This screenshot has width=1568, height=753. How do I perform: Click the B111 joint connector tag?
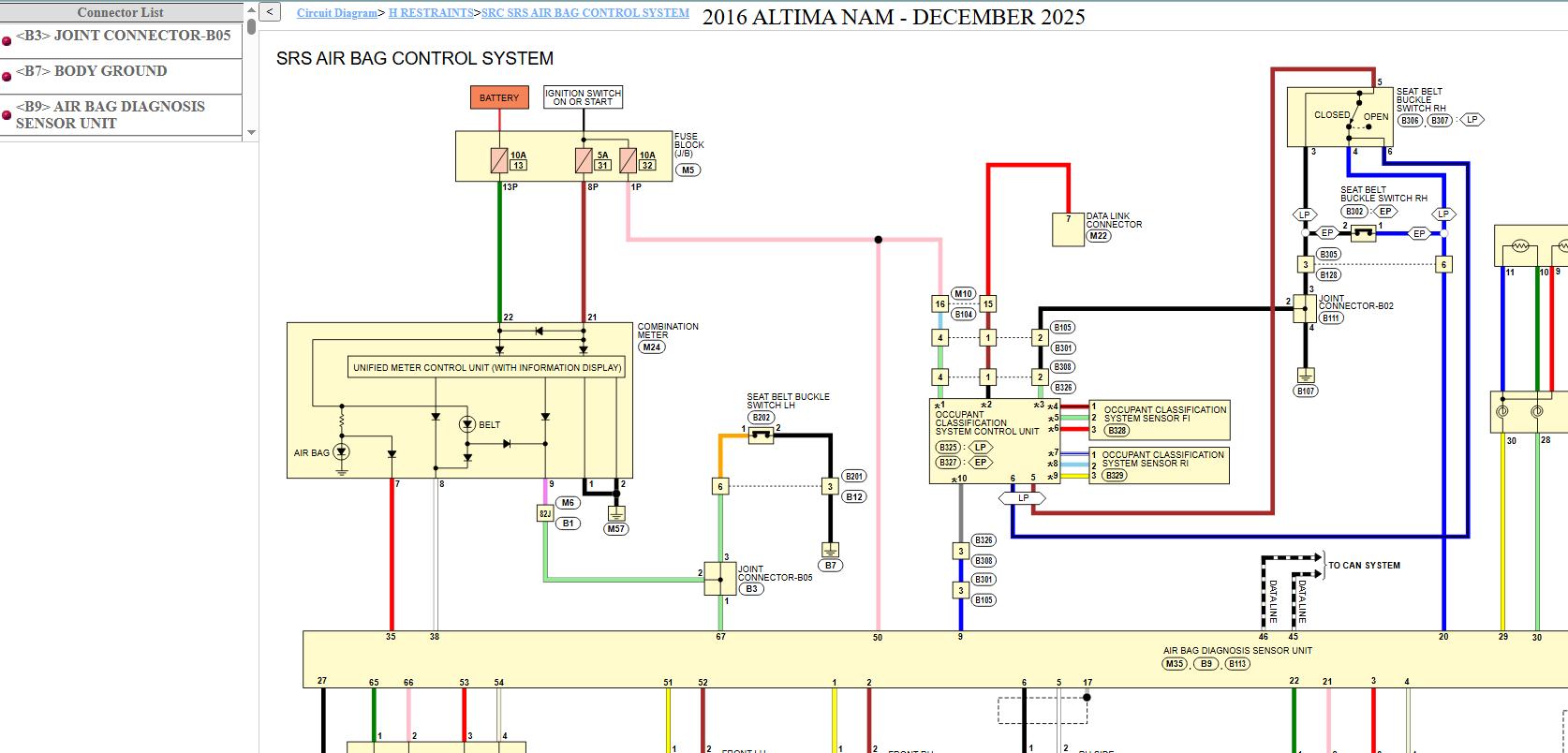(x=1331, y=318)
